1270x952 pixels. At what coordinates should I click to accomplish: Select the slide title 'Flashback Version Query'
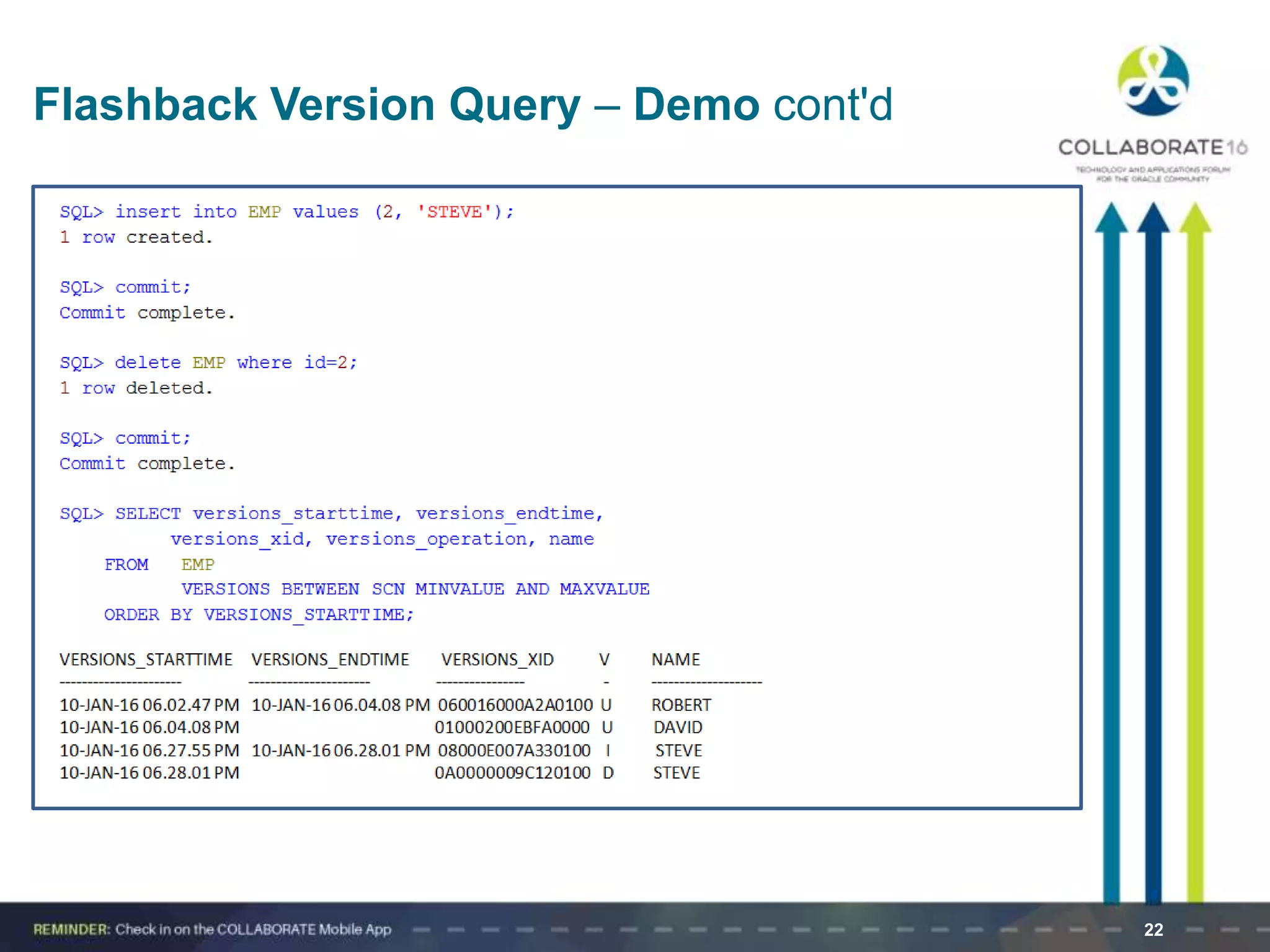point(308,104)
